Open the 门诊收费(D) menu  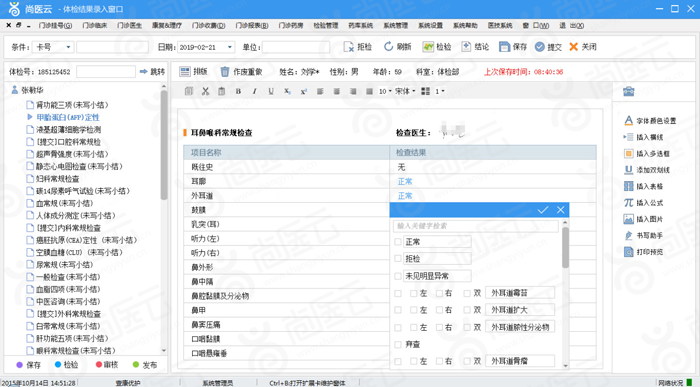tap(208, 25)
